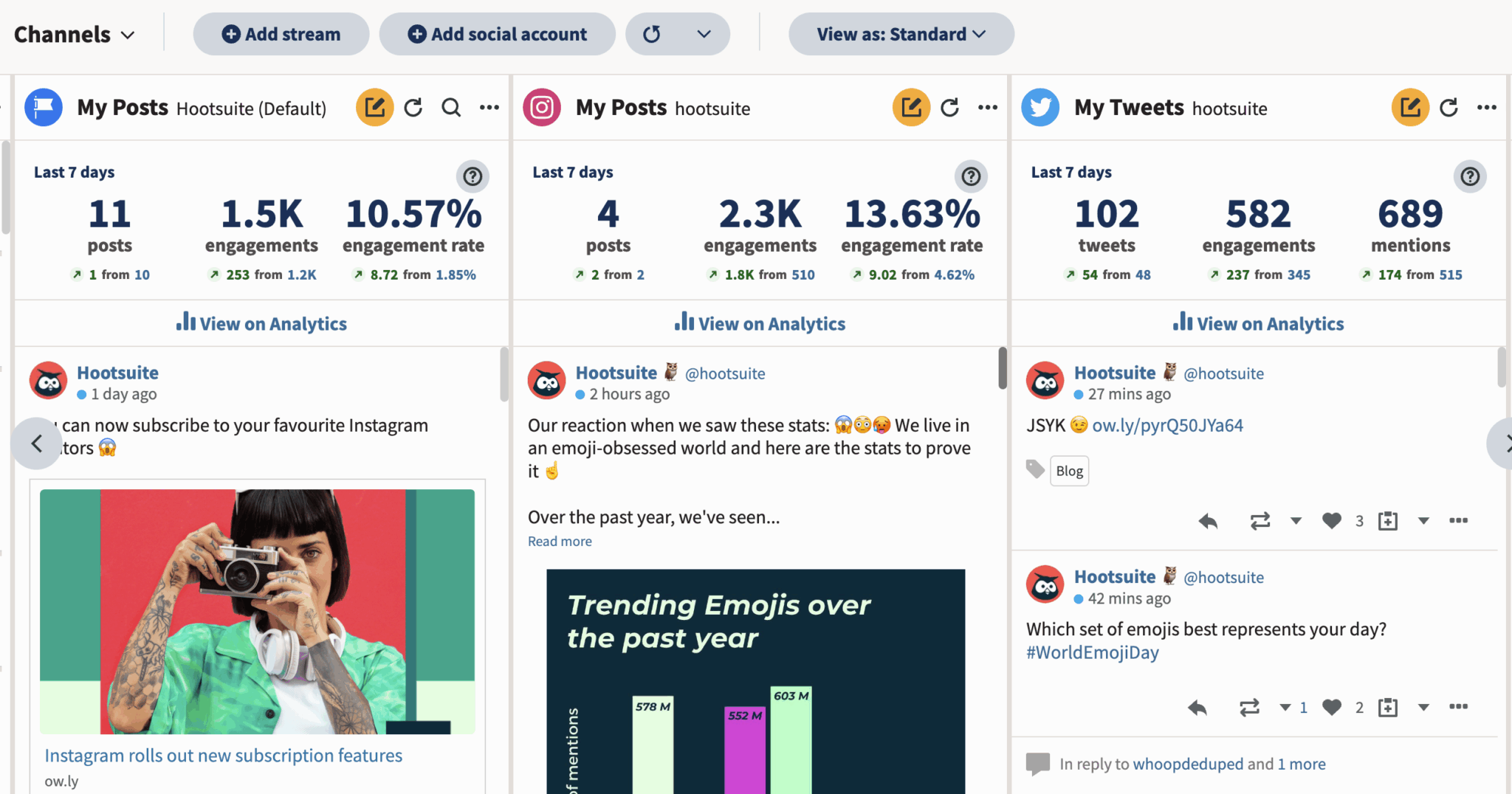Screen dimensions: 1512x794
Task: Open the Instagram post composer
Action: point(911,107)
